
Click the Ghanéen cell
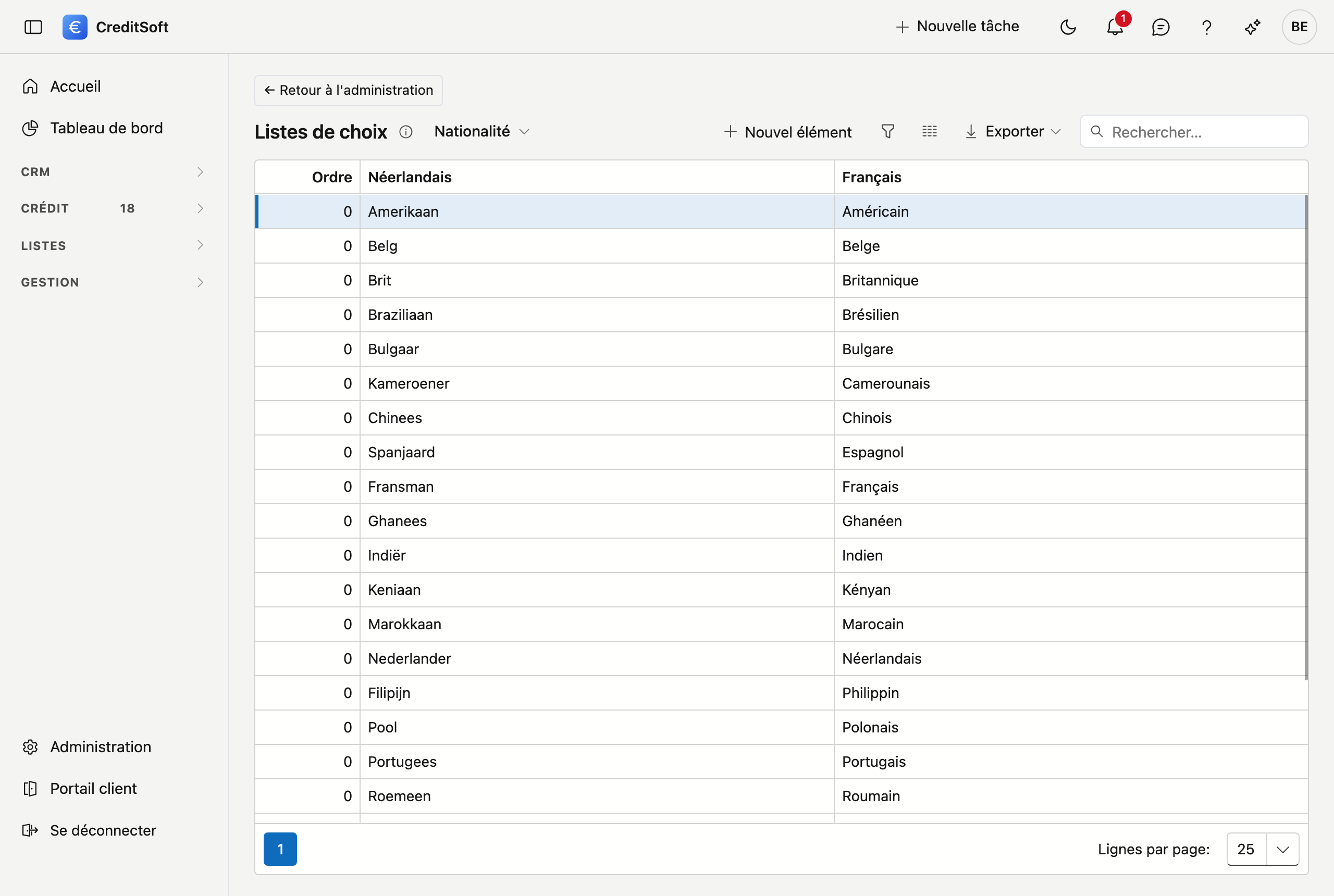1070,521
